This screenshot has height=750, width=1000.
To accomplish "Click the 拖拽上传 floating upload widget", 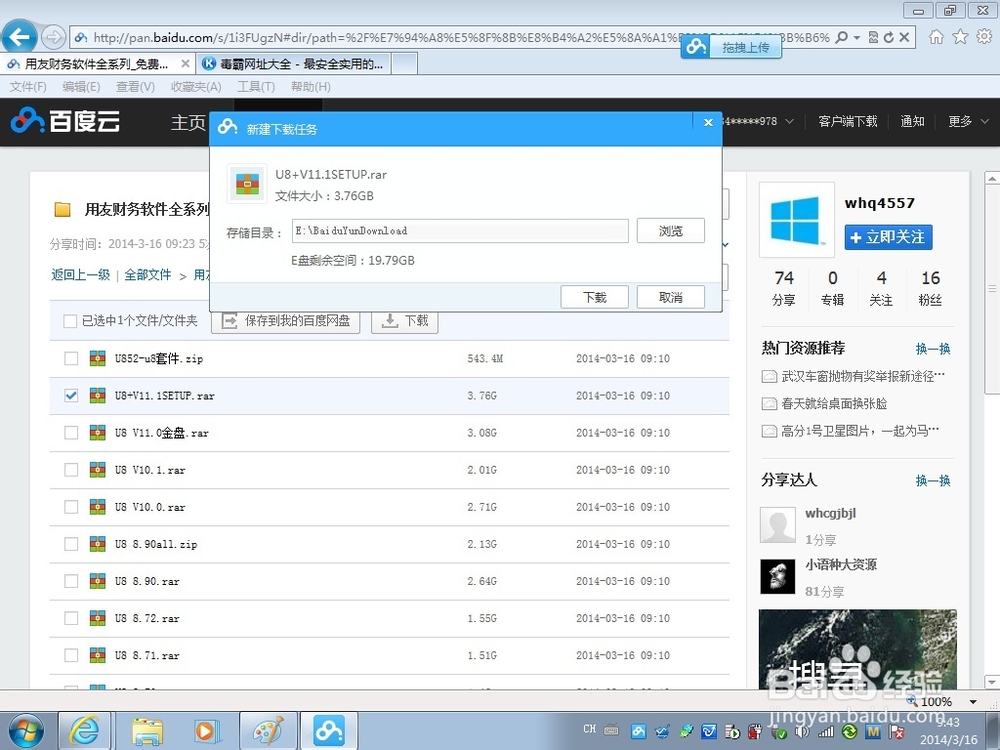I will 731,47.
